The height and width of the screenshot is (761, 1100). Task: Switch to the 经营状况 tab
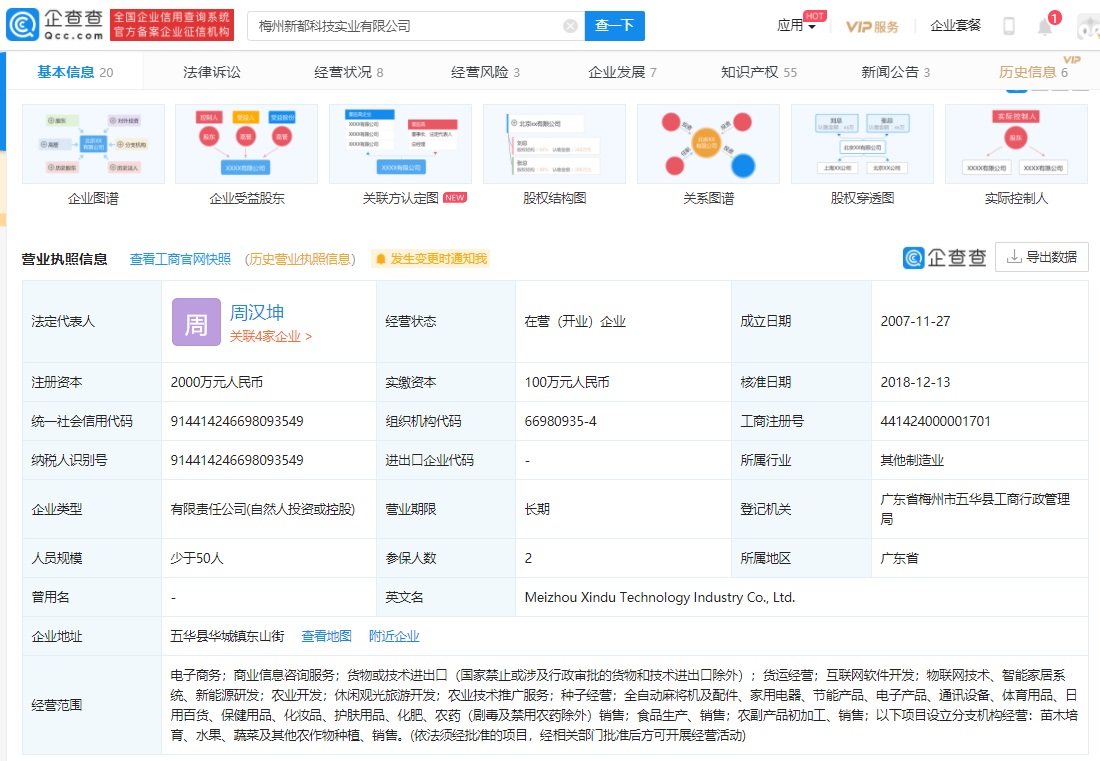tap(349, 72)
